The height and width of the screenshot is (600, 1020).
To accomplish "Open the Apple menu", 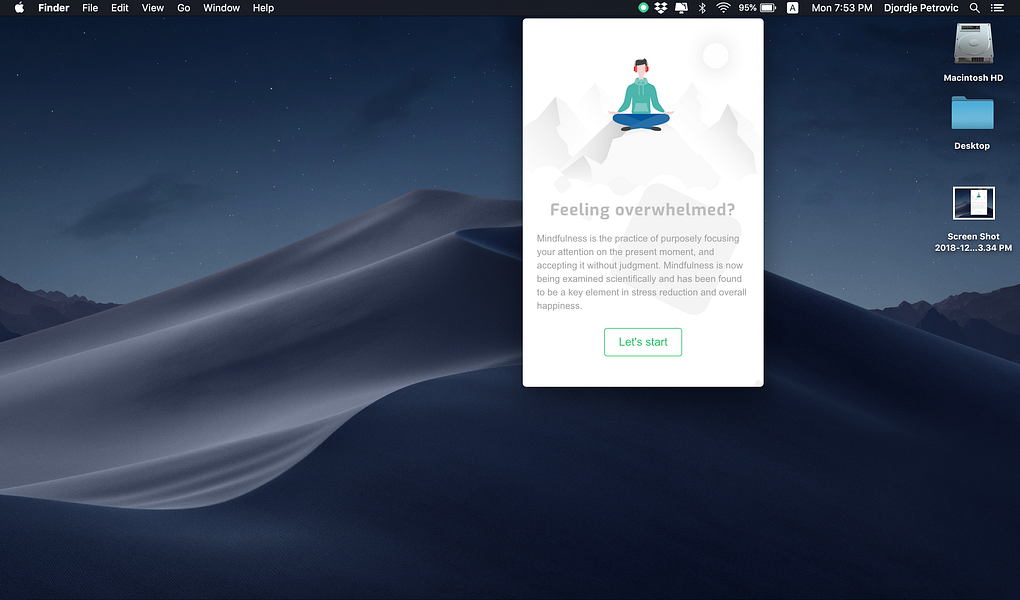I will (19, 8).
